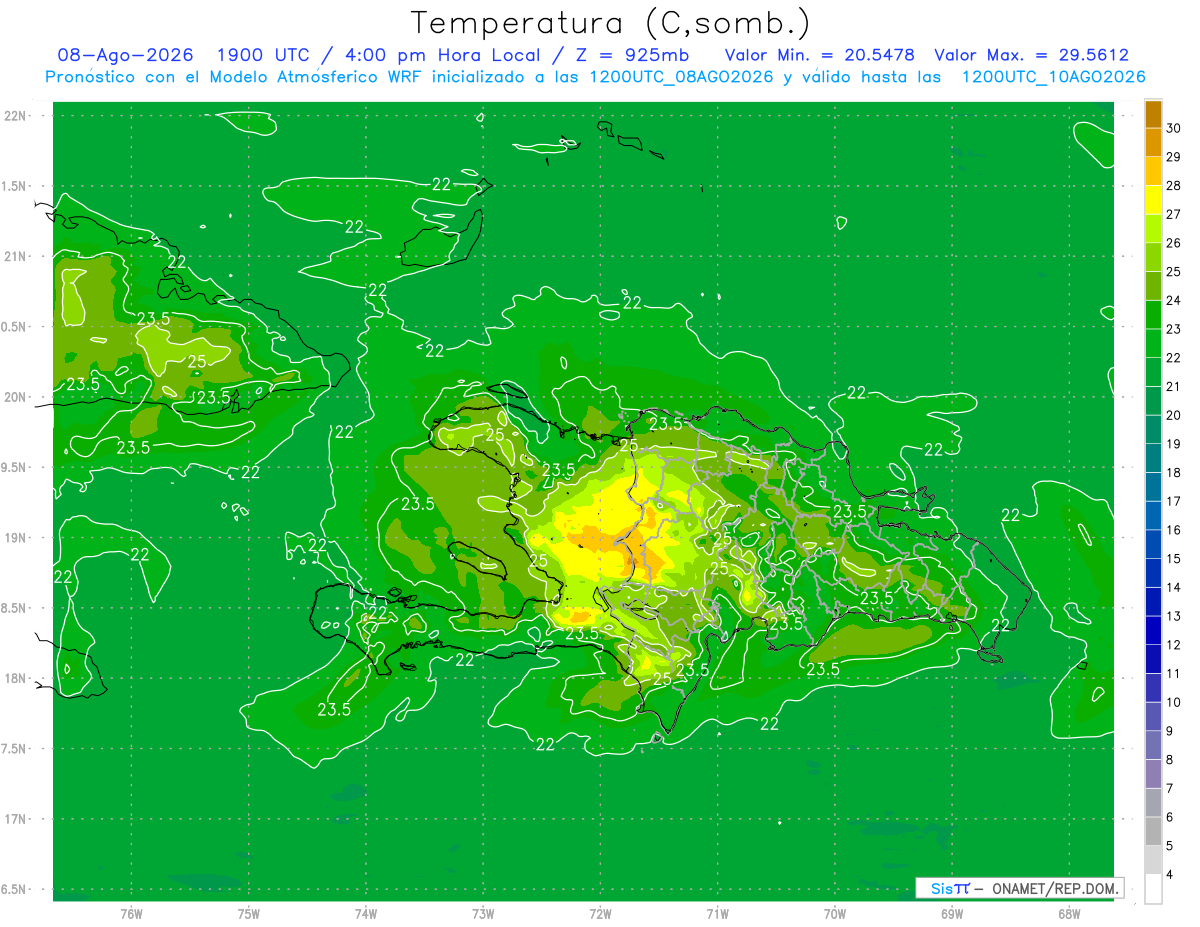
Task: Click the "Temperatura (C,somb.)" title
Action: [x=610, y=24]
